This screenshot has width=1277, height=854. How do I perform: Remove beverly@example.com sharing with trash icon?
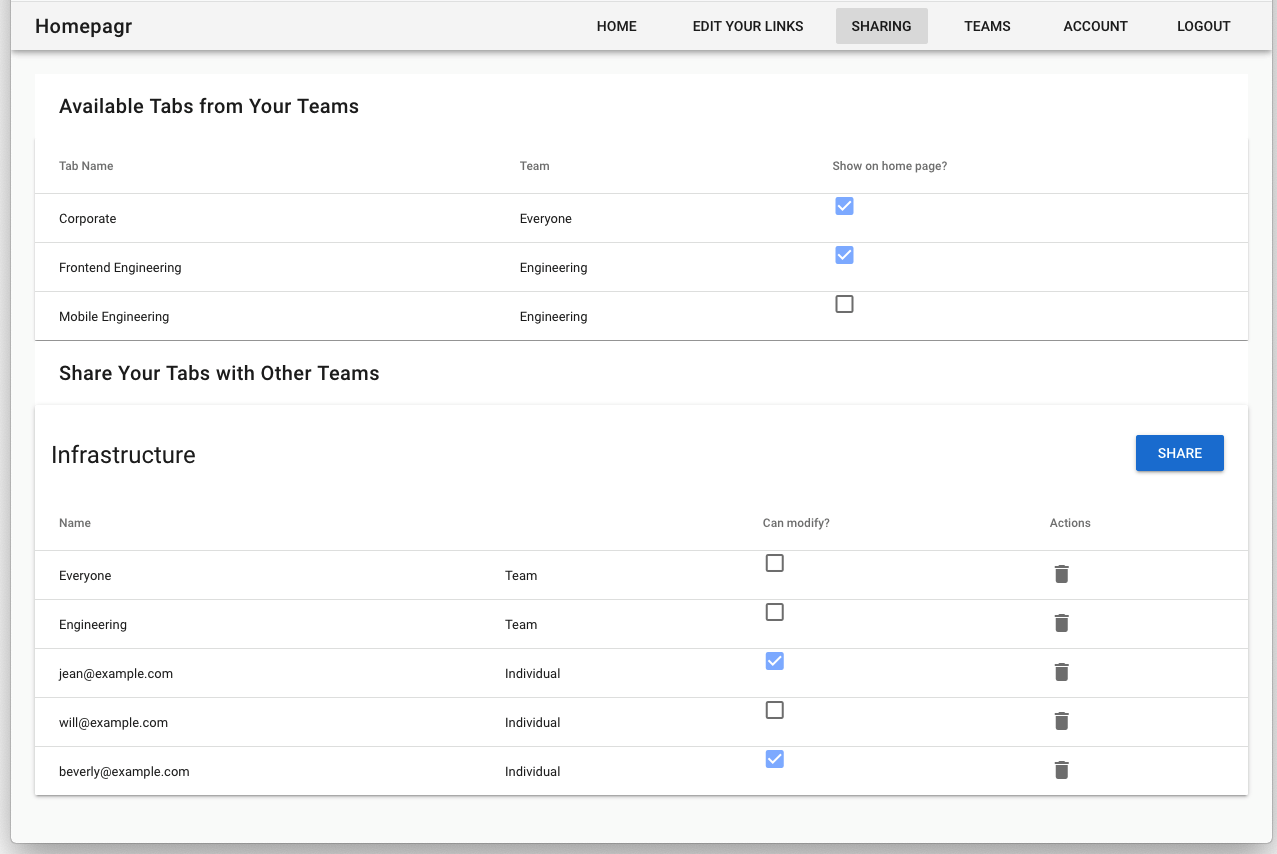point(1061,770)
